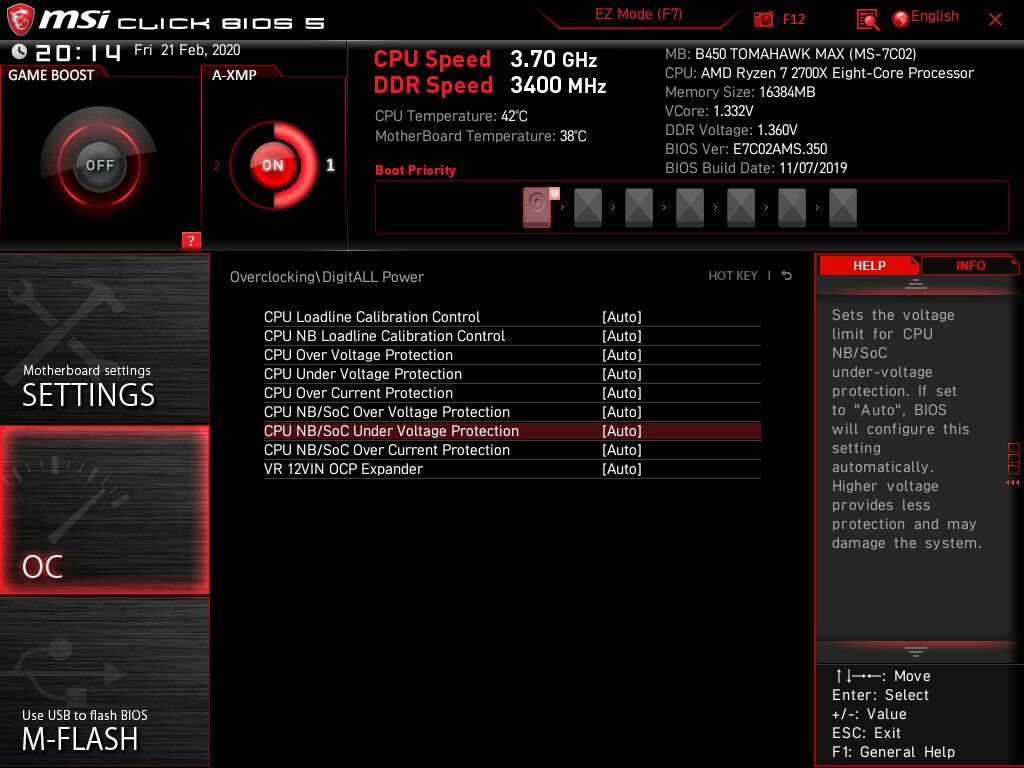Open CPU NB Loadline Calibration Auto value
1024x768 pixels.
pyautogui.click(x=622, y=336)
